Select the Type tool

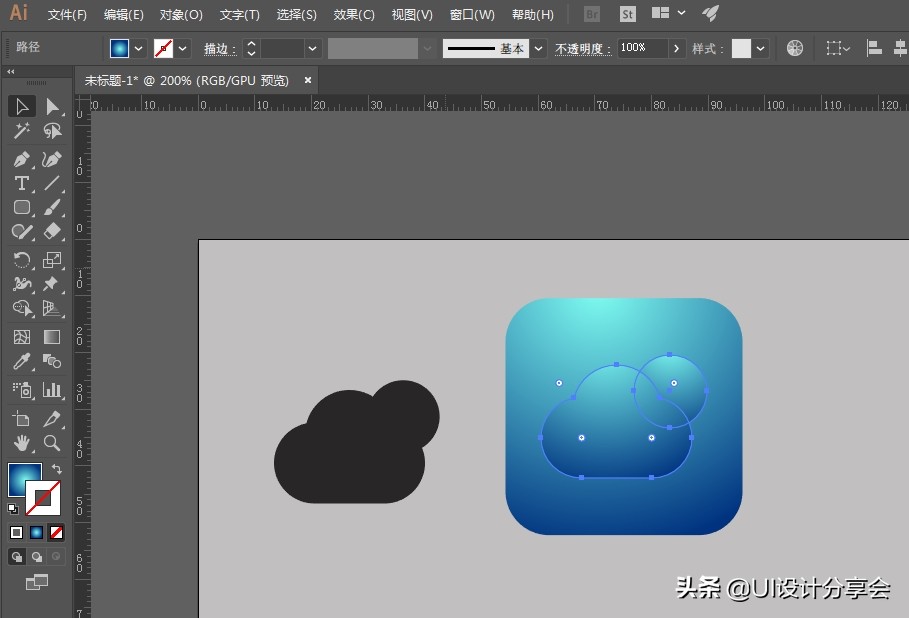22,183
